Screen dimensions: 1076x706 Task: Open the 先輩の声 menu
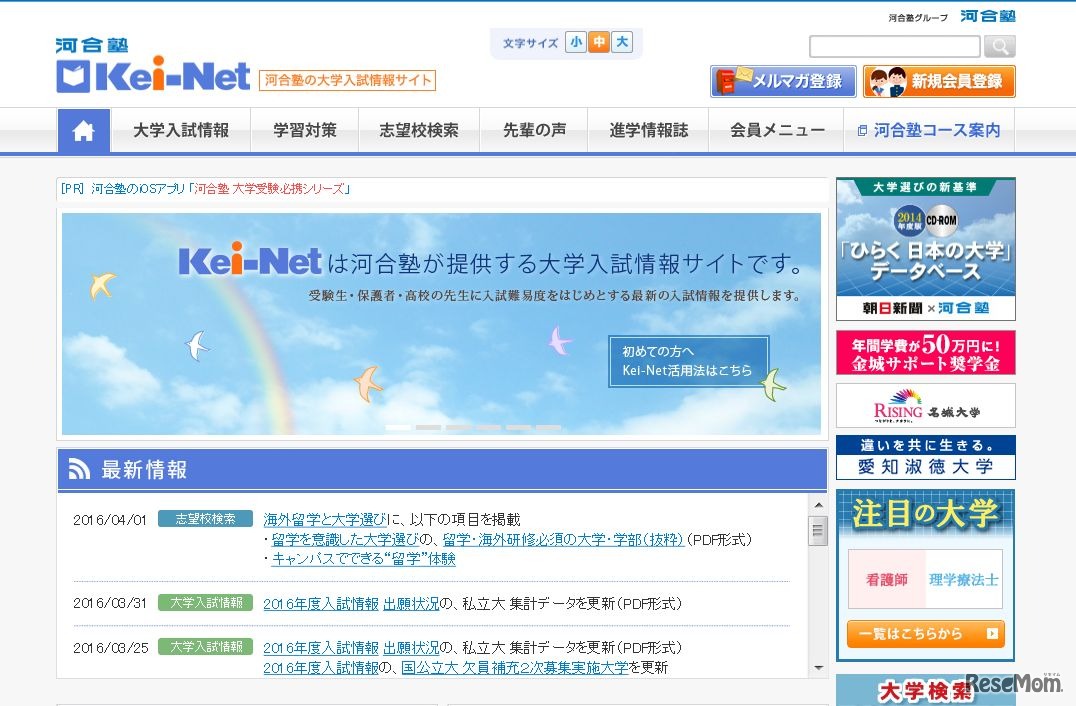point(534,130)
